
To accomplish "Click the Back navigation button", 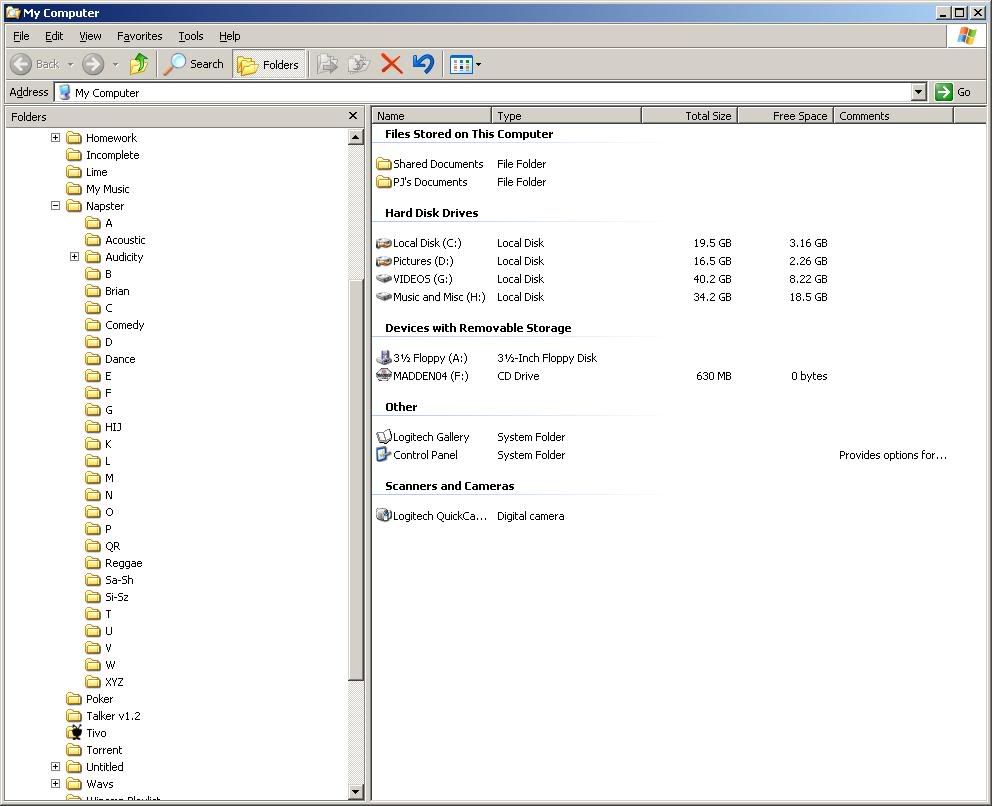I will (x=35, y=64).
